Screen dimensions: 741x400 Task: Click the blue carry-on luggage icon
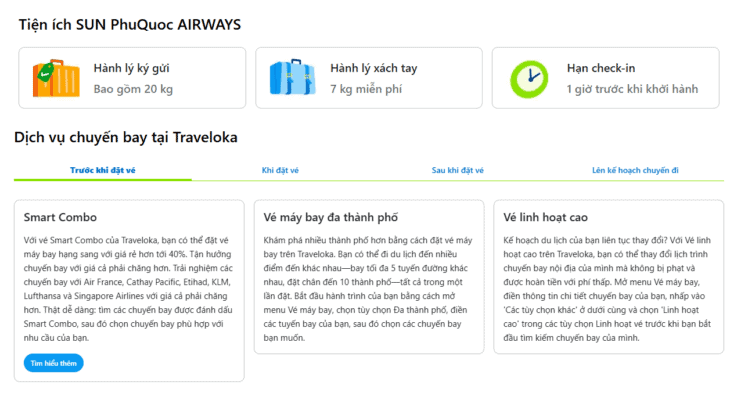[x=291, y=78]
